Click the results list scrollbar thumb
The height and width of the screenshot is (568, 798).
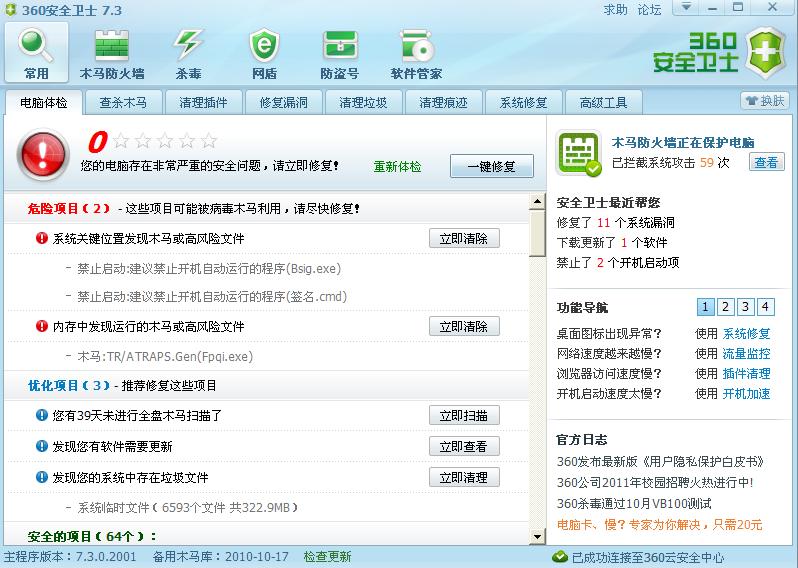pos(537,234)
